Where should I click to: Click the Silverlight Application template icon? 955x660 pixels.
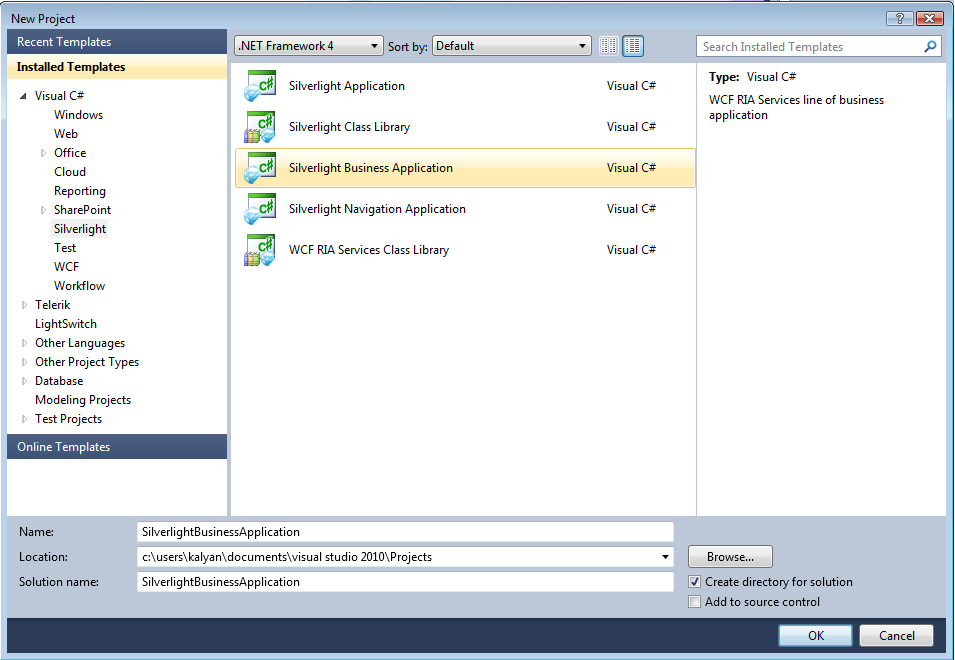tap(260, 86)
